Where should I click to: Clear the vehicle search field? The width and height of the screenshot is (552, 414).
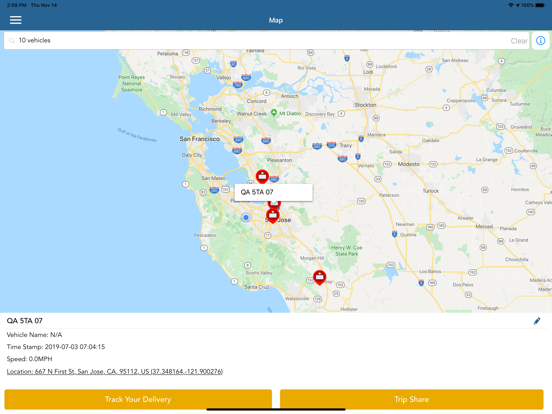point(519,41)
